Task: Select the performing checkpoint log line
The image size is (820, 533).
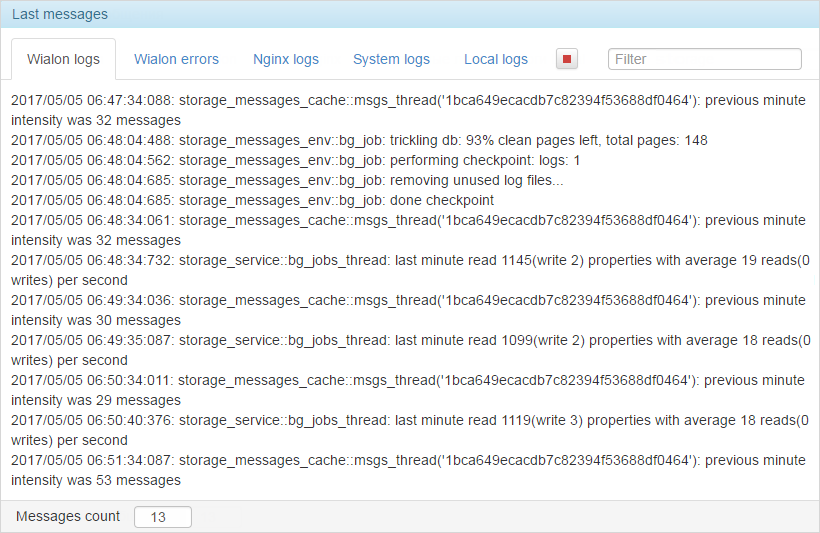Action: tap(295, 160)
